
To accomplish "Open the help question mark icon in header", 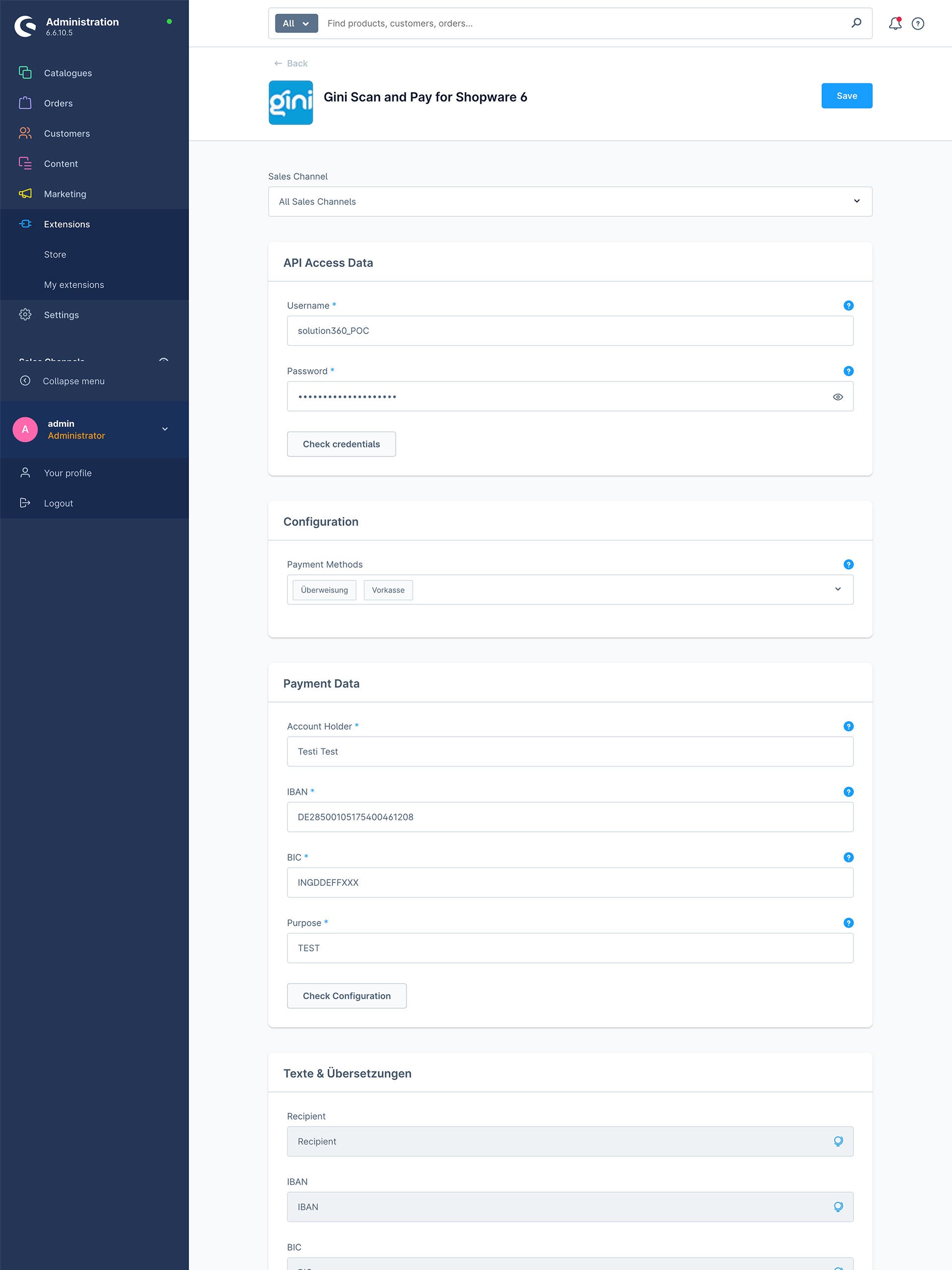I will pos(918,23).
